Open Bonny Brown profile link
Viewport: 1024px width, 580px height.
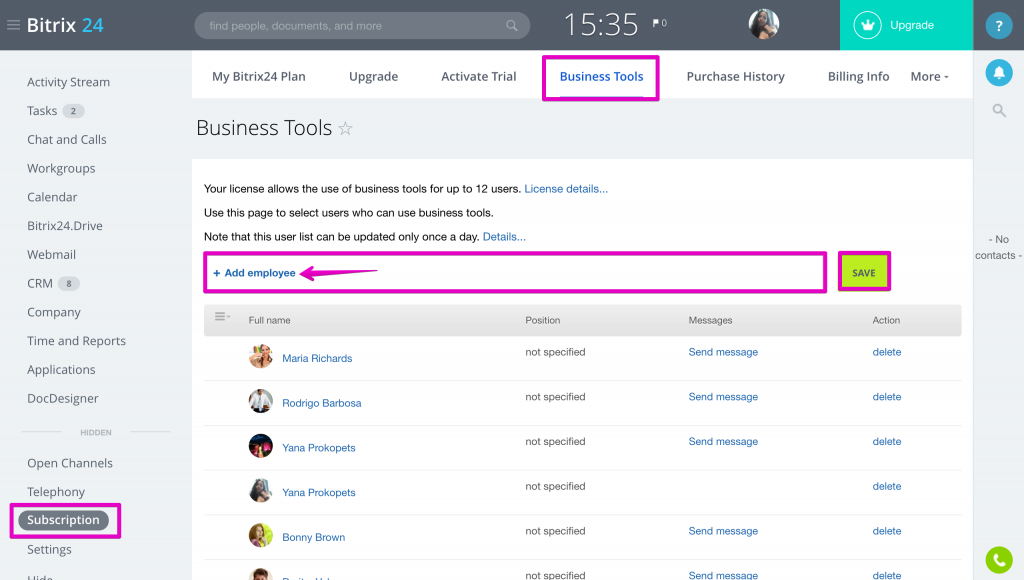313,538
